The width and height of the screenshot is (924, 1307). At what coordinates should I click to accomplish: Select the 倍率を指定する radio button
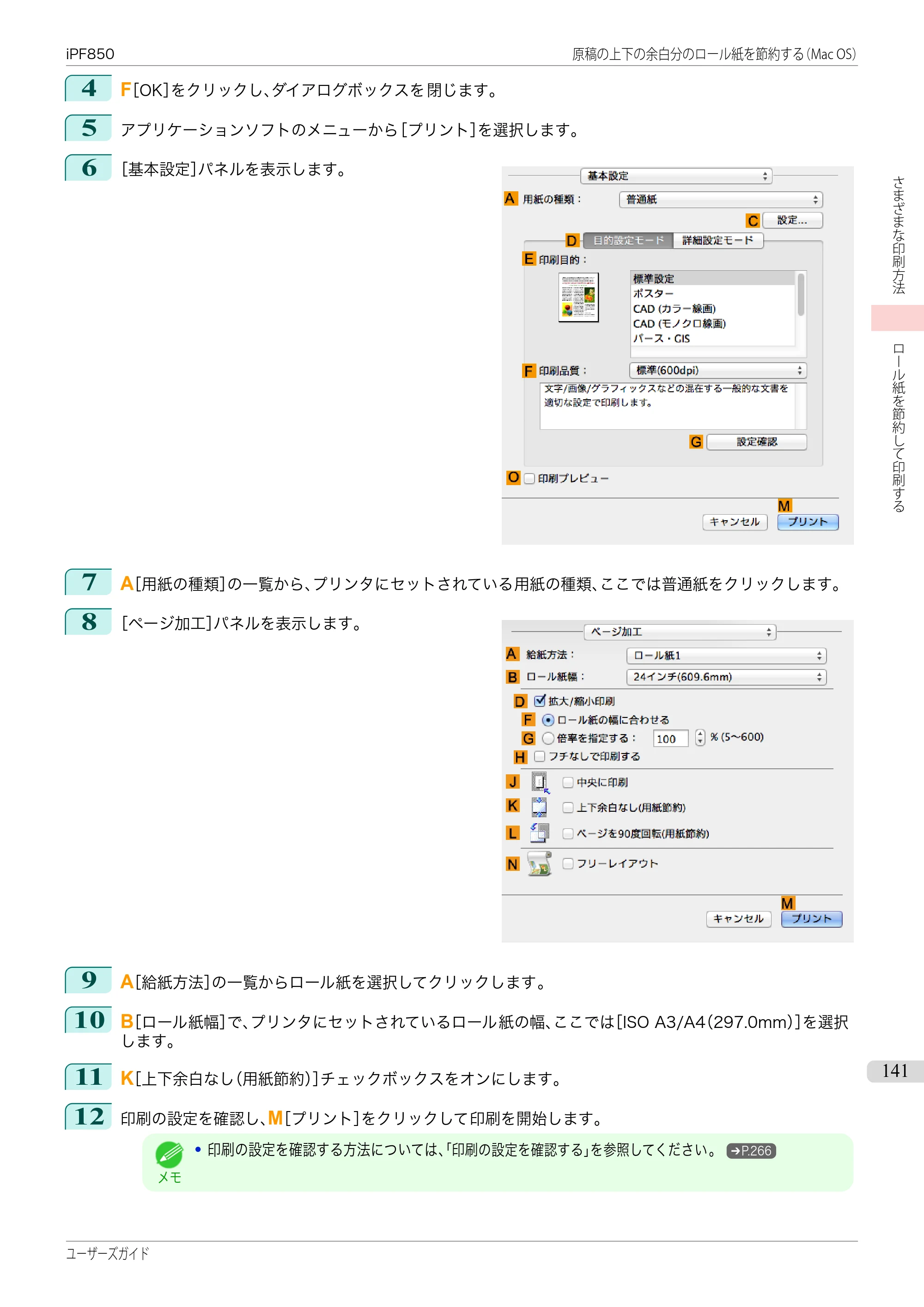tap(547, 738)
